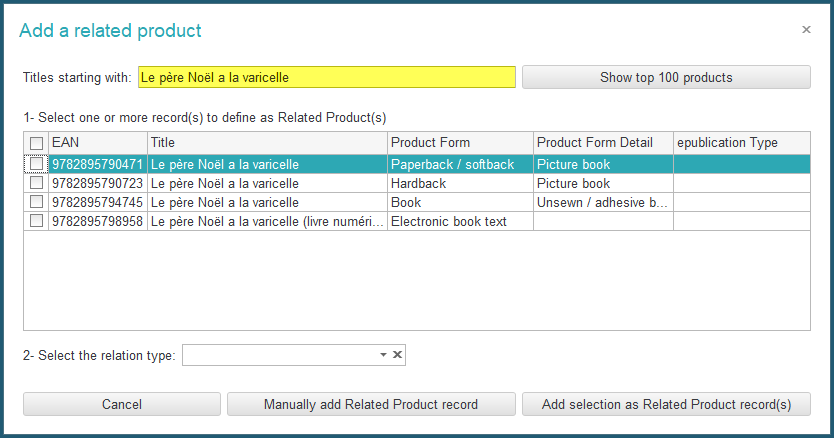Tick checkbox for EAN 9782895798958
Image resolution: width=834 pixels, height=438 pixels.
[36, 221]
